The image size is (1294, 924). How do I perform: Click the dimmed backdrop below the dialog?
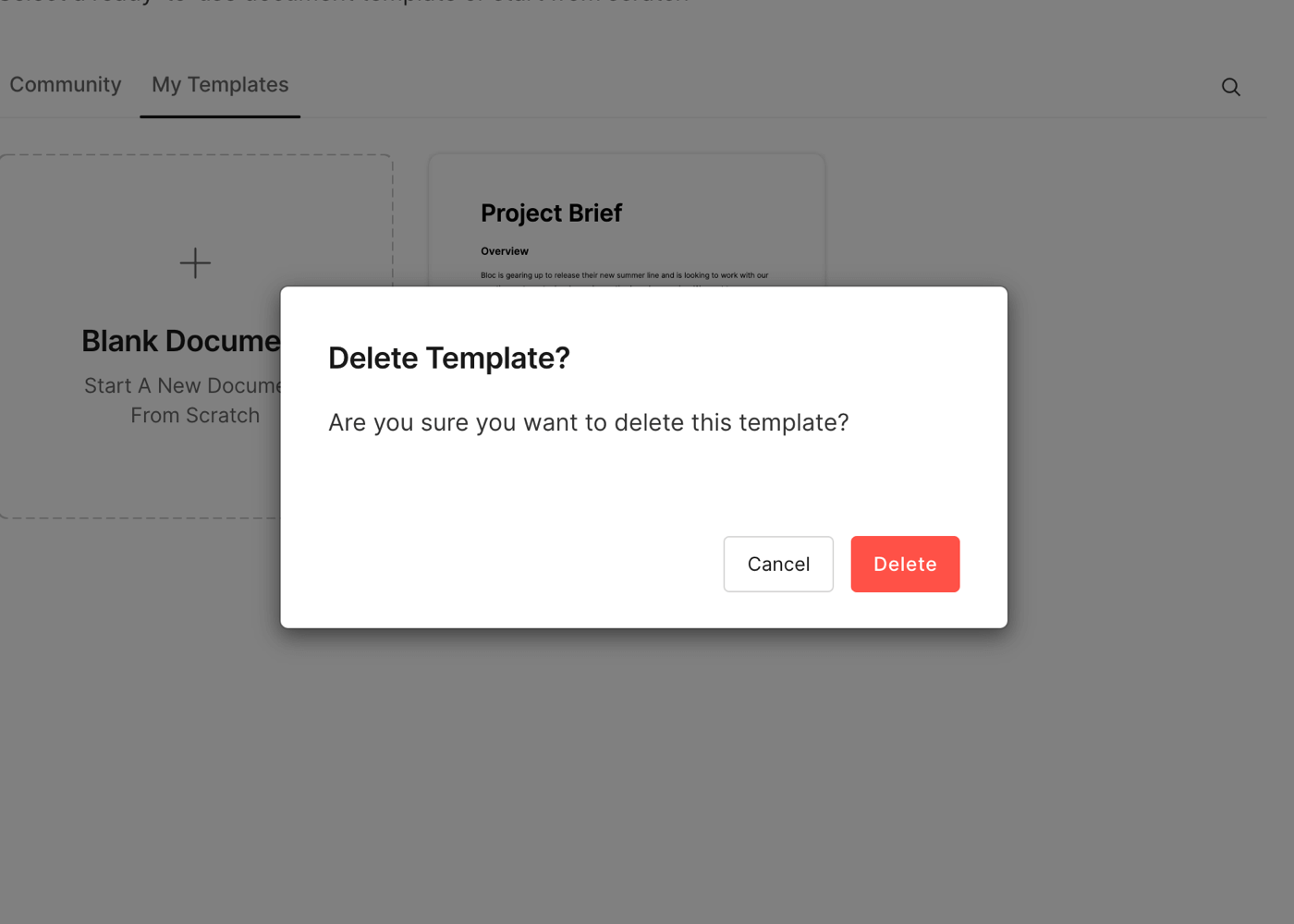[x=647, y=776]
